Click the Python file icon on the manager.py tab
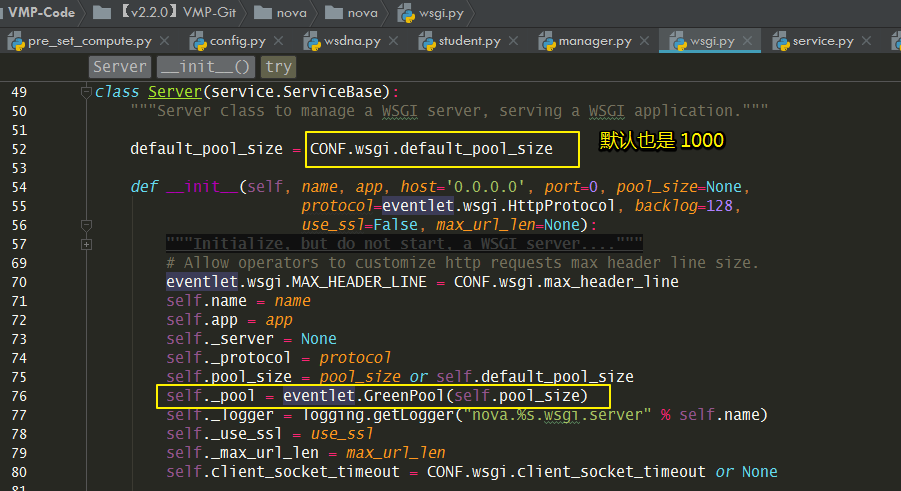Image resolution: width=901 pixels, height=491 pixels. coord(547,41)
